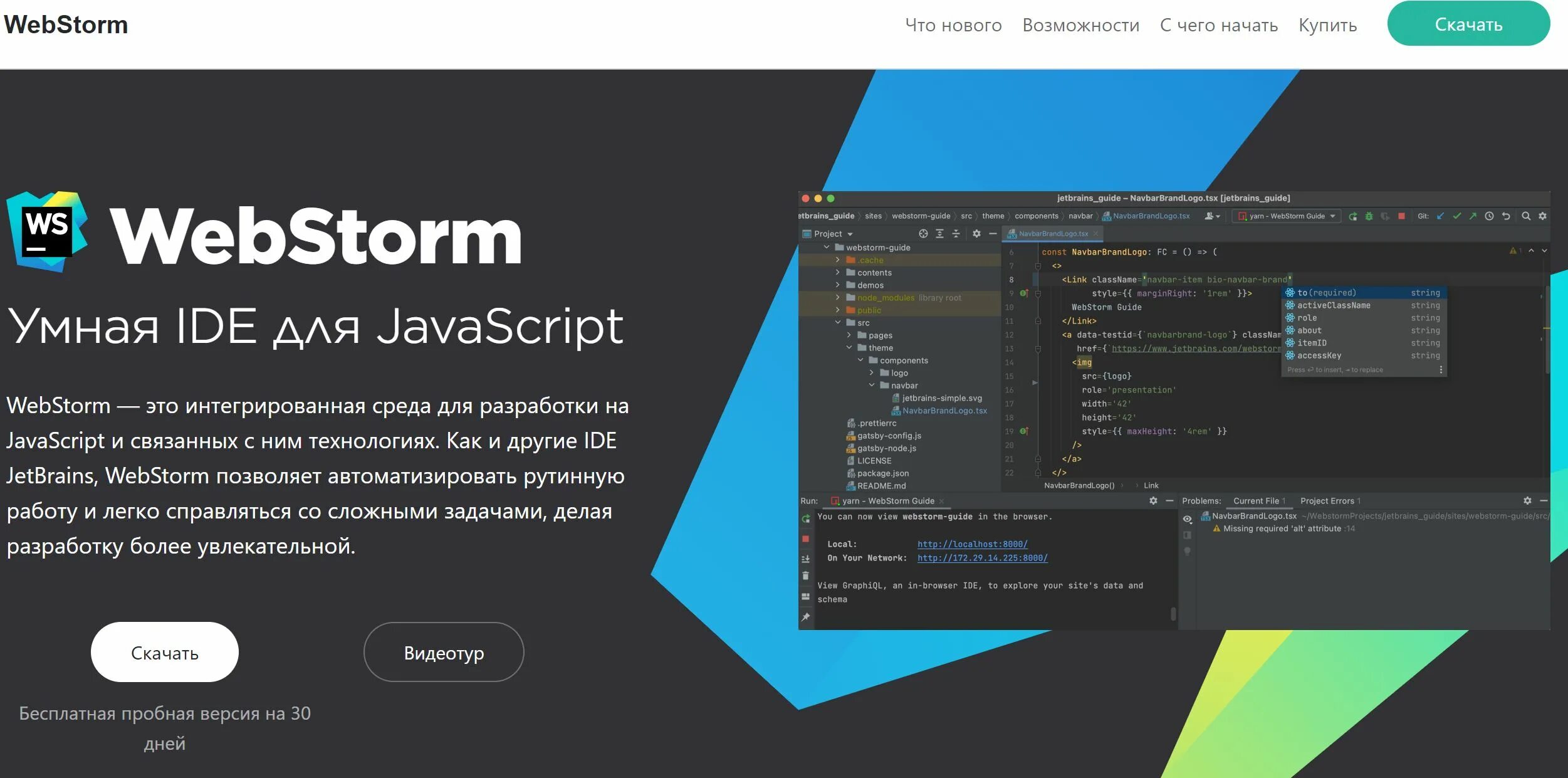Click the red stop icon in toolbar
Screen dimensions: 1568x778
(x=1401, y=216)
